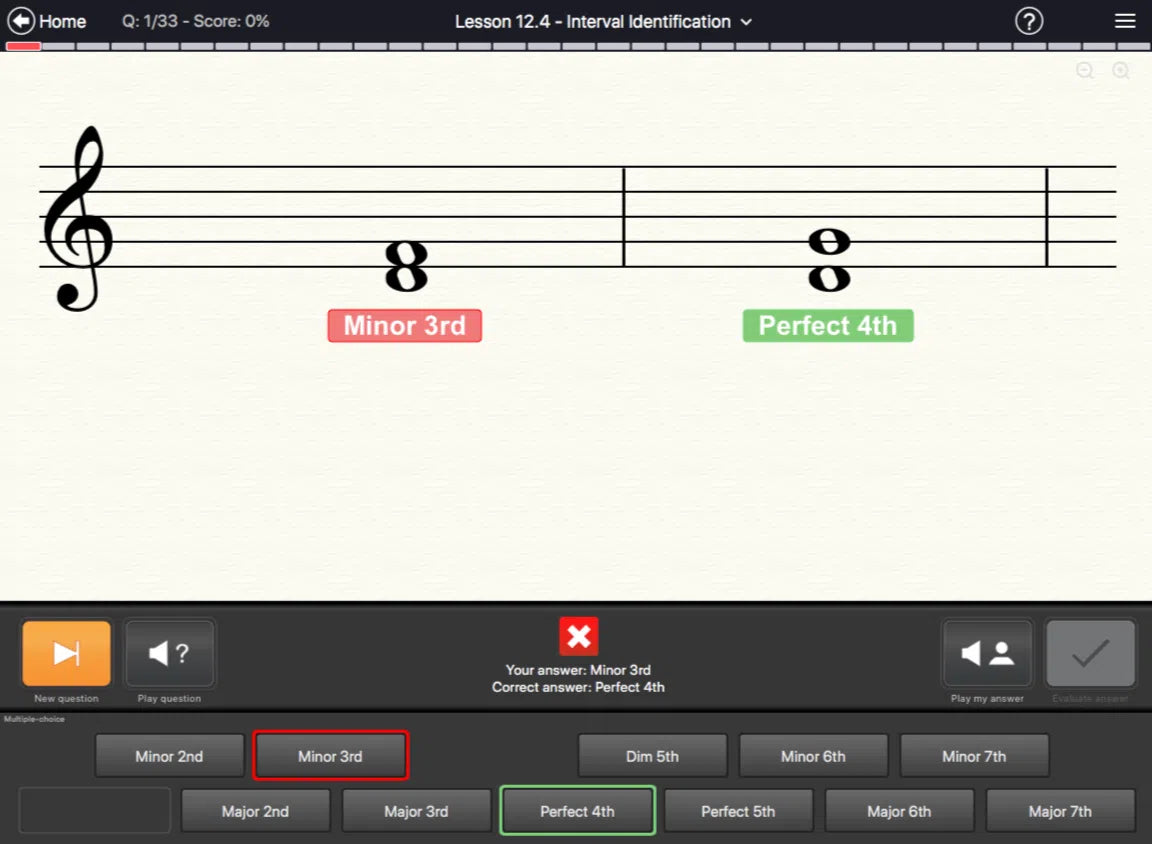Click the Evaluate answer checkmark icon
Viewport: 1152px width, 844px height.
1090,652
